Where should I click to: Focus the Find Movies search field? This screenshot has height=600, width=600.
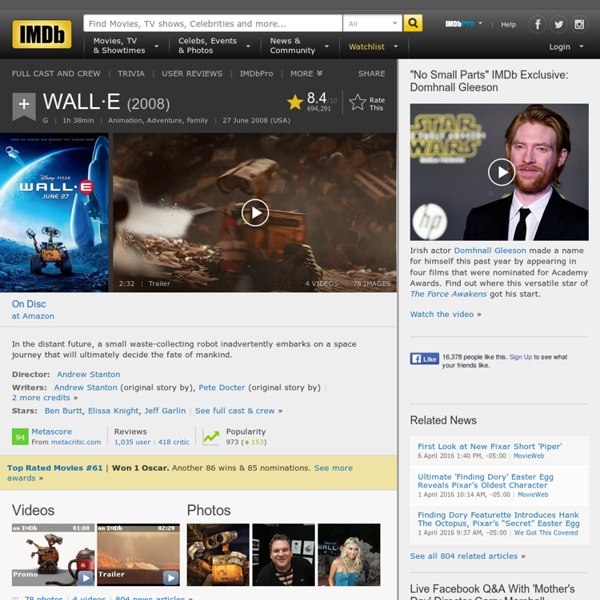click(212, 23)
